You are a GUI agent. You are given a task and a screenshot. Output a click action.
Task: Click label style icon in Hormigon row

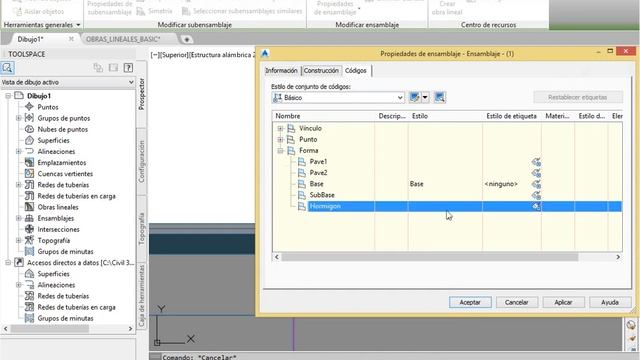point(536,206)
